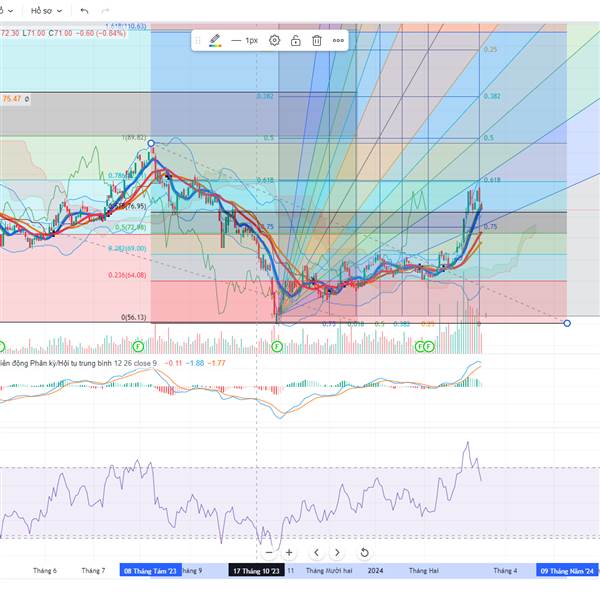Screen dimensions: 600x600
Task: Click the MACD signal value -1.77
Action: point(216,363)
